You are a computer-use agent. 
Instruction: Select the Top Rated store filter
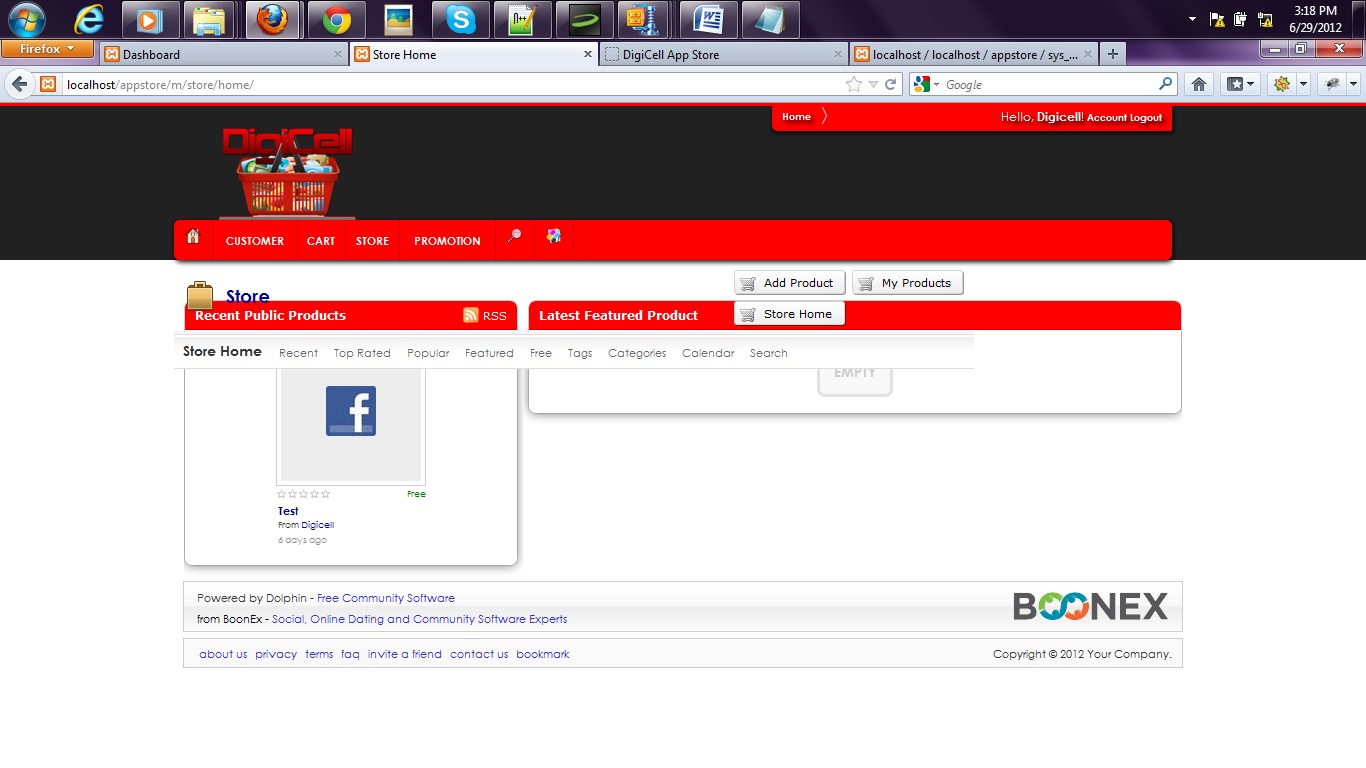tap(362, 353)
